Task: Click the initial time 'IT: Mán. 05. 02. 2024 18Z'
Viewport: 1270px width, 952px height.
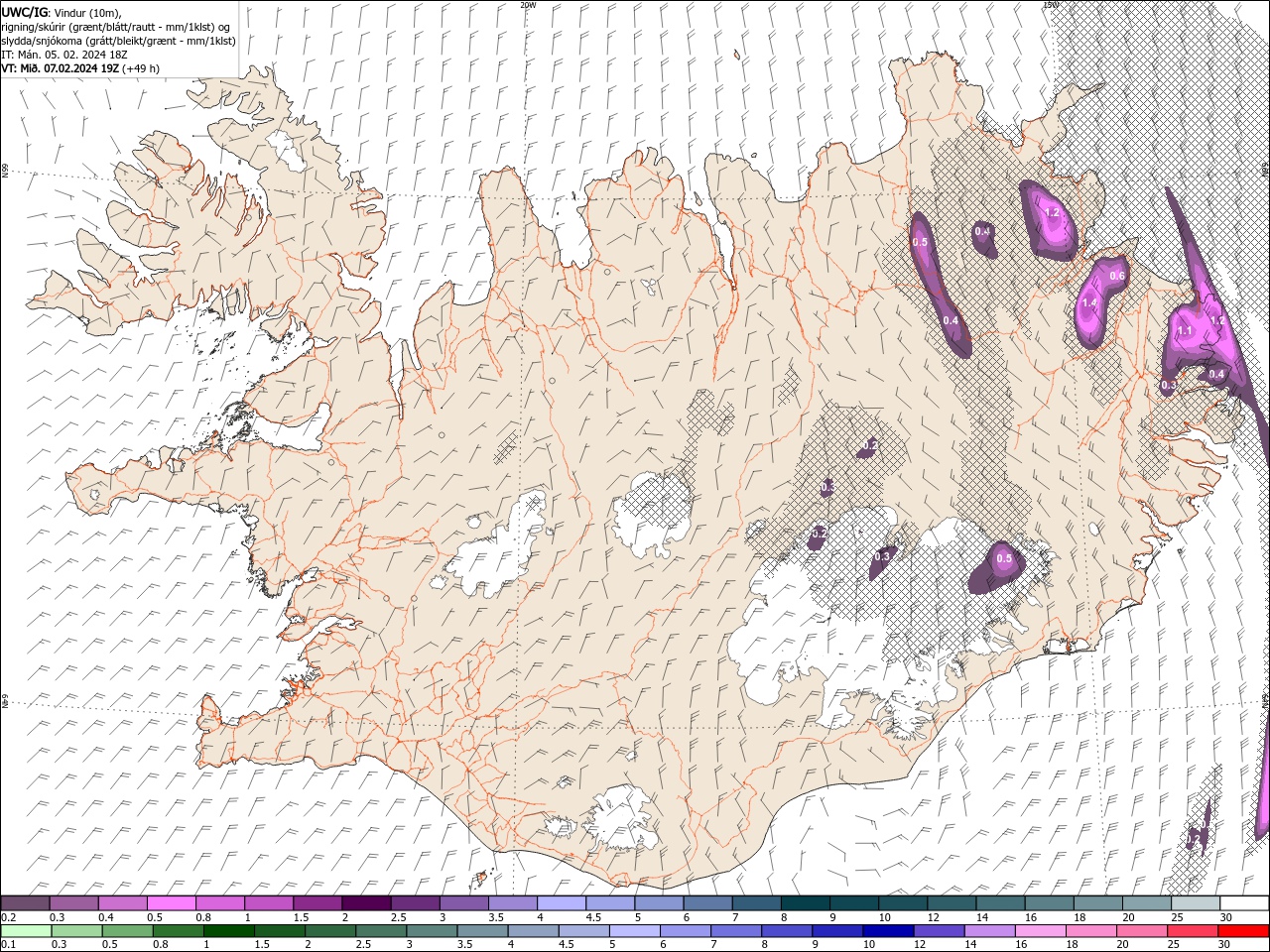Action: (x=66, y=55)
